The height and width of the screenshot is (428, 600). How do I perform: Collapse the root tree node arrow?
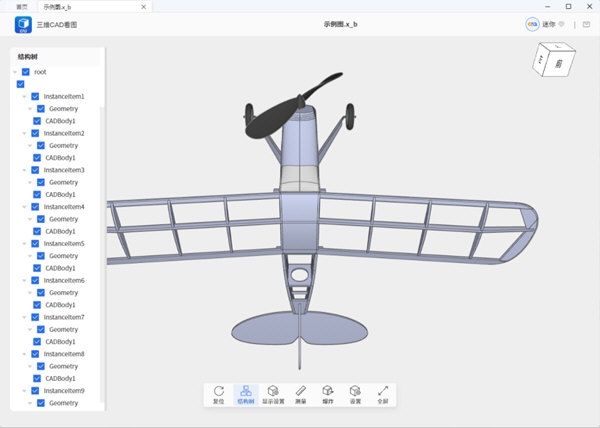click(15, 72)
